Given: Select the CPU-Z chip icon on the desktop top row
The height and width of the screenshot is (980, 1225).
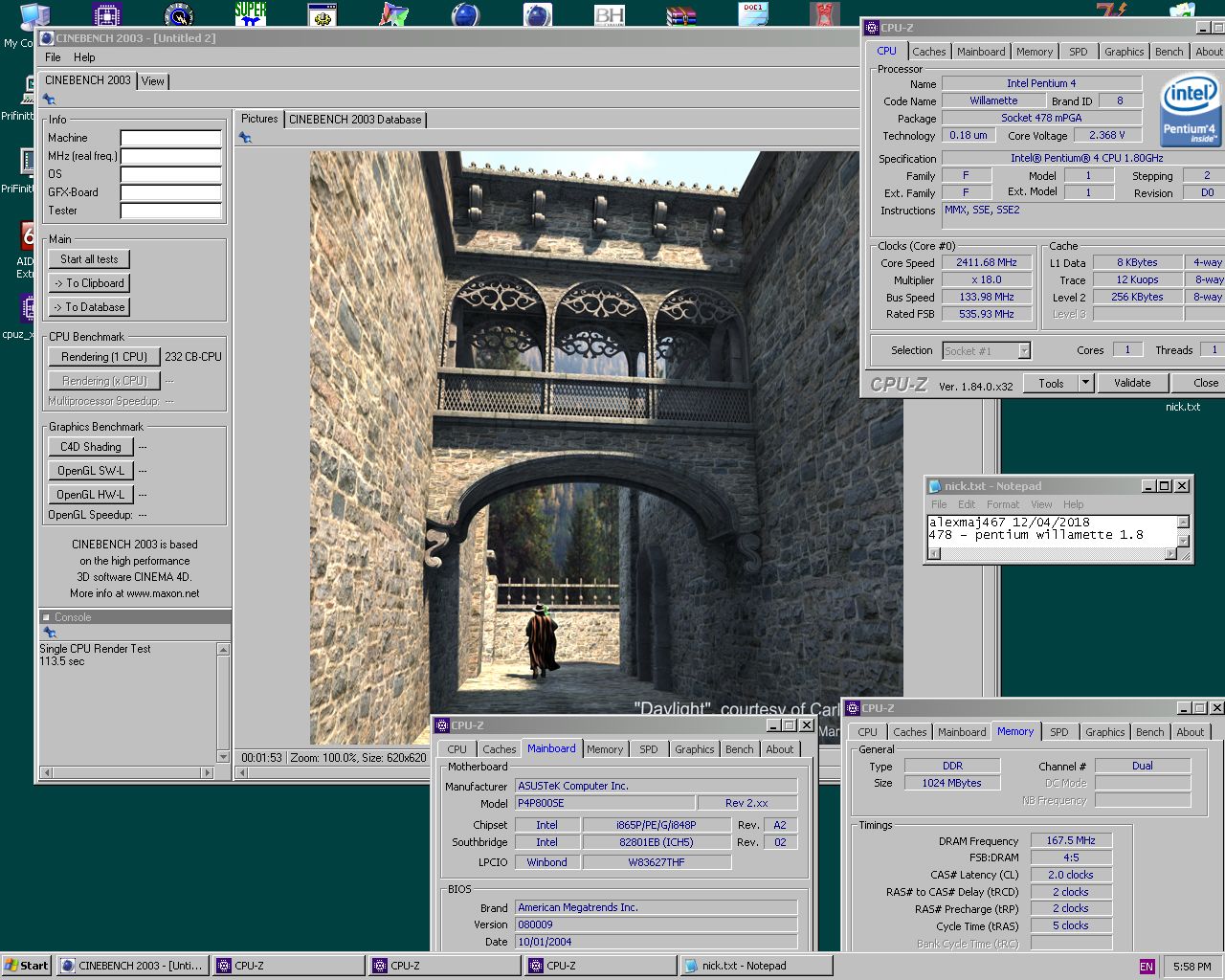Looking at the screenshot, I should pos(107,14).
